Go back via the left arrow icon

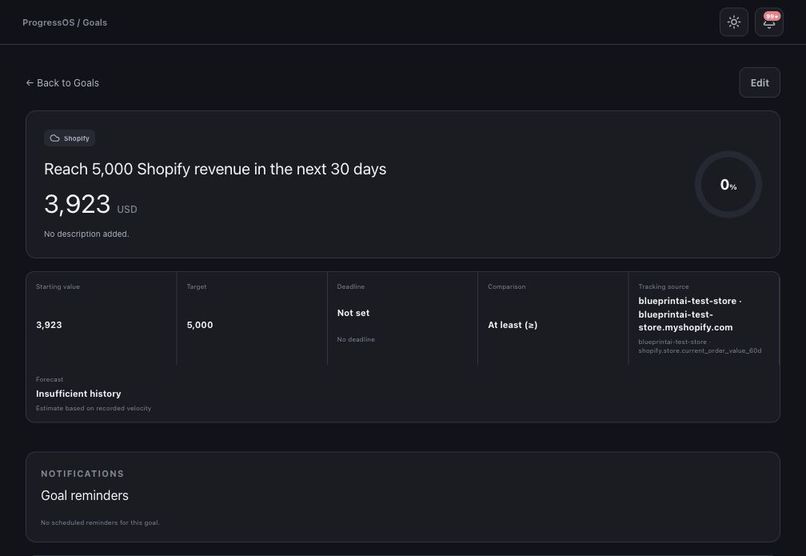pyautogui.click(x=30, y=83)
